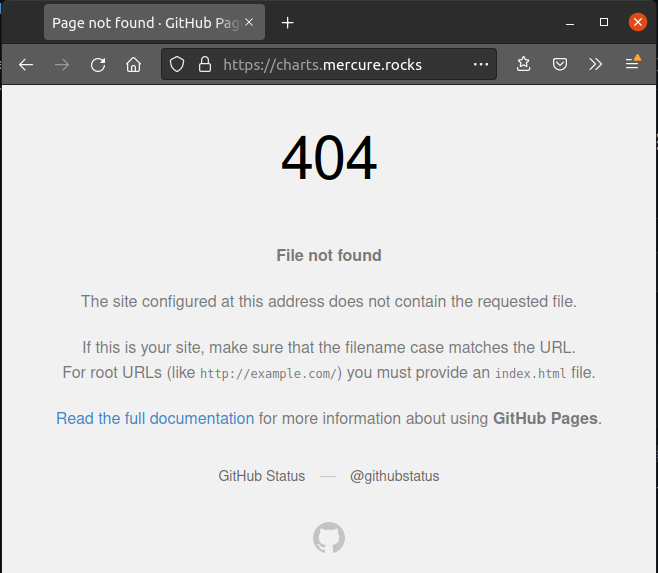Image resolution: width=658 pixels, height=573 pixels.
Task: Open a new tab
Action: [287, 23]
